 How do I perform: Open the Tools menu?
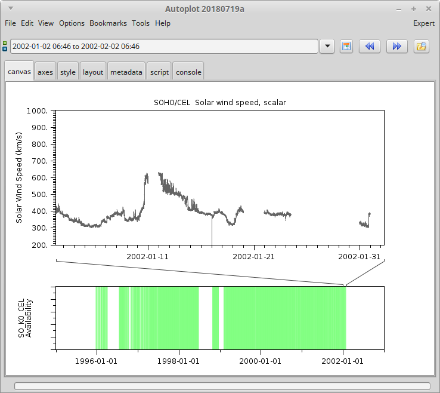pos(140,23)
